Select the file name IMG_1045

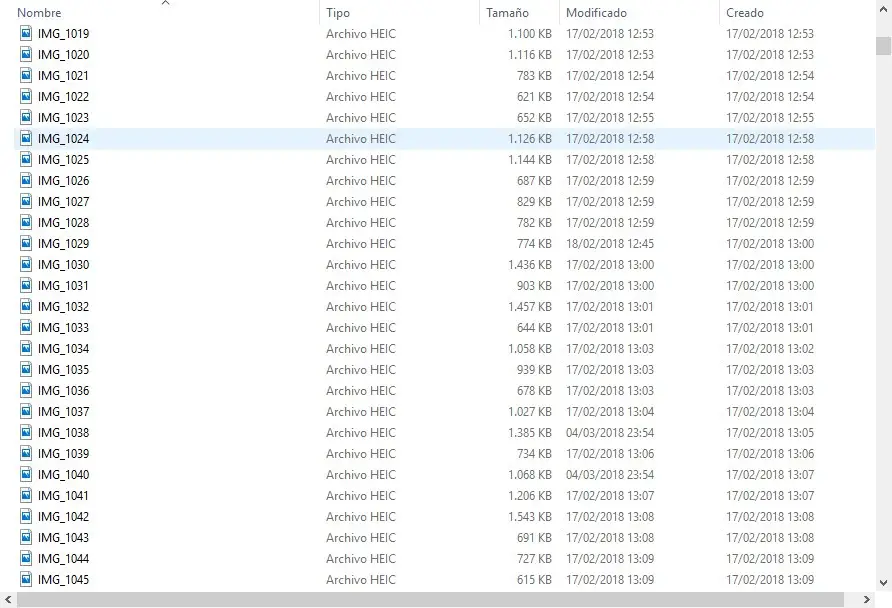(x=63, y=580)
